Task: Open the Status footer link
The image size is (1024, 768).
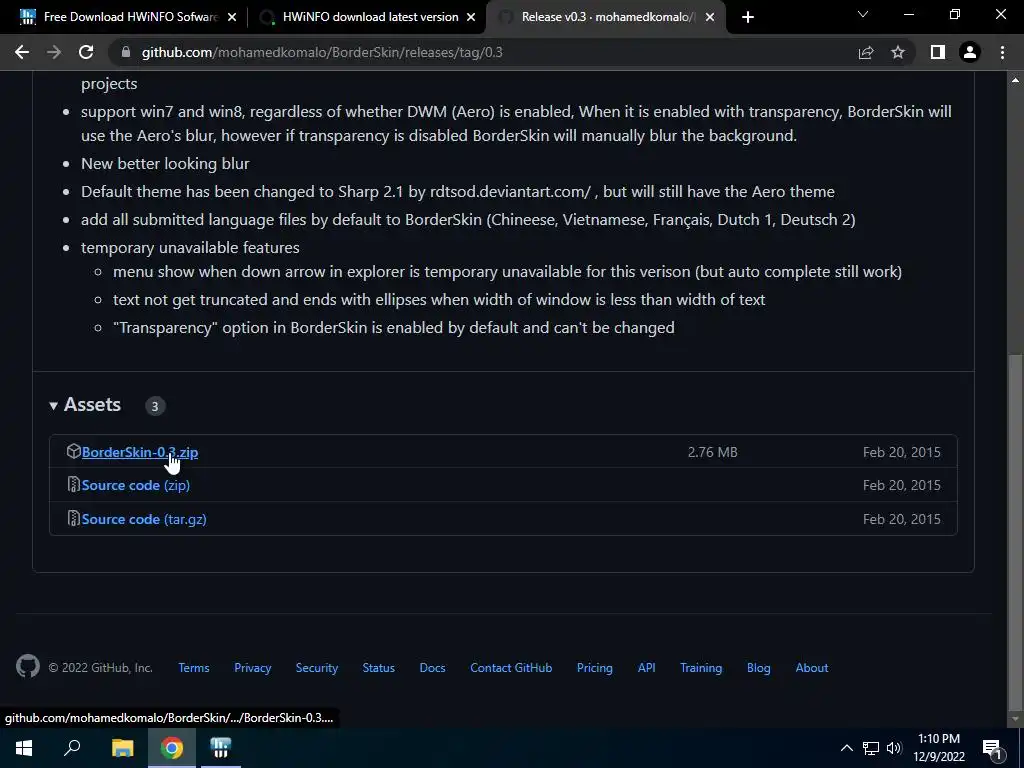Action: click(379, 668)
